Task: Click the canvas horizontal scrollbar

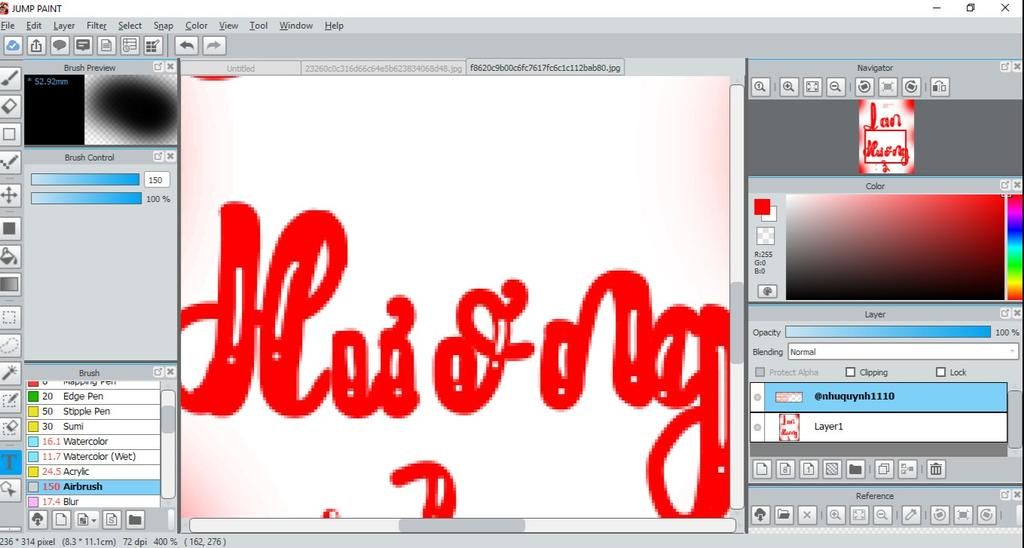Action: point(462,525)
